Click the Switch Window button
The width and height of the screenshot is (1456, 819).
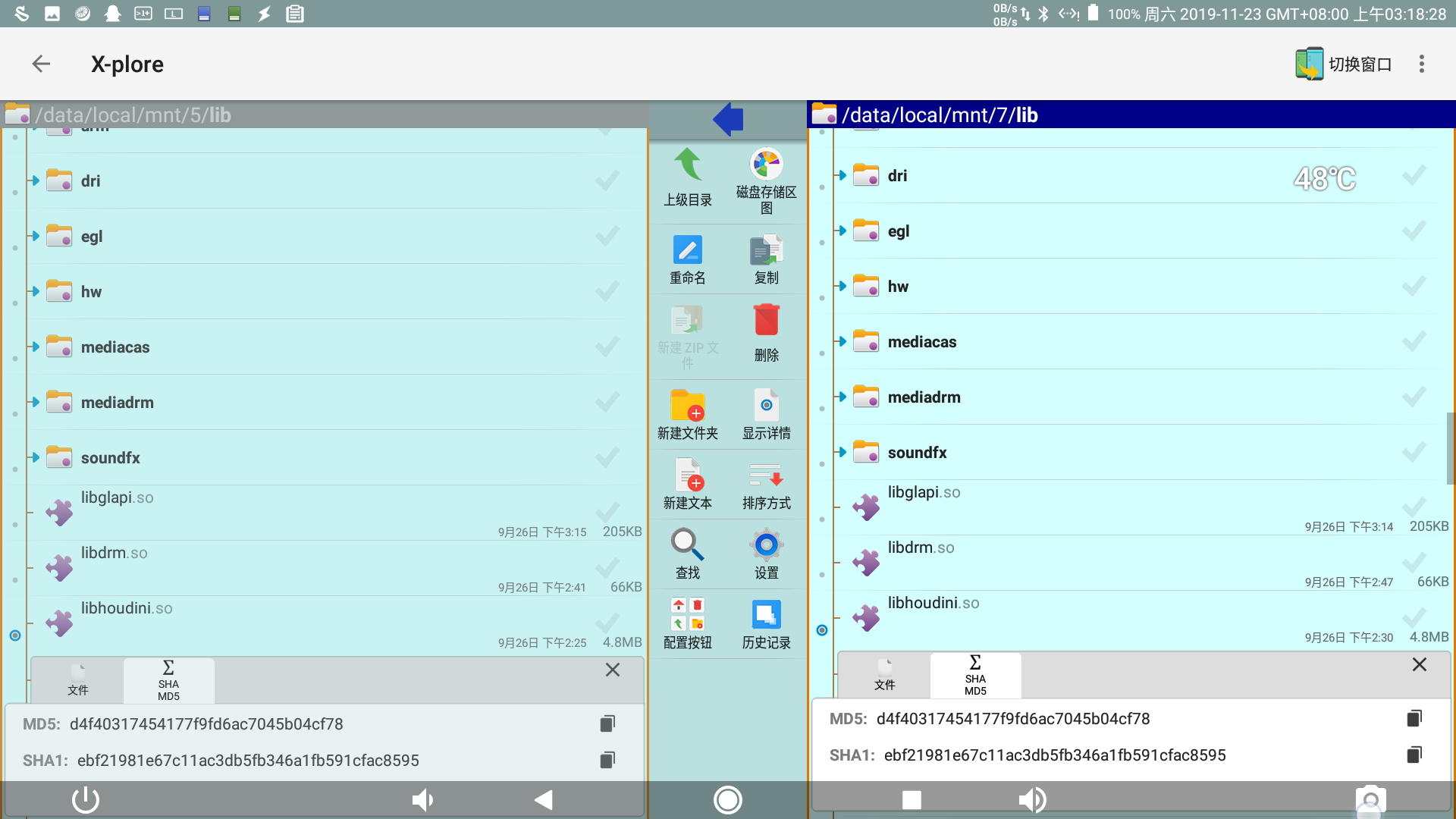tap(1344, 64)
